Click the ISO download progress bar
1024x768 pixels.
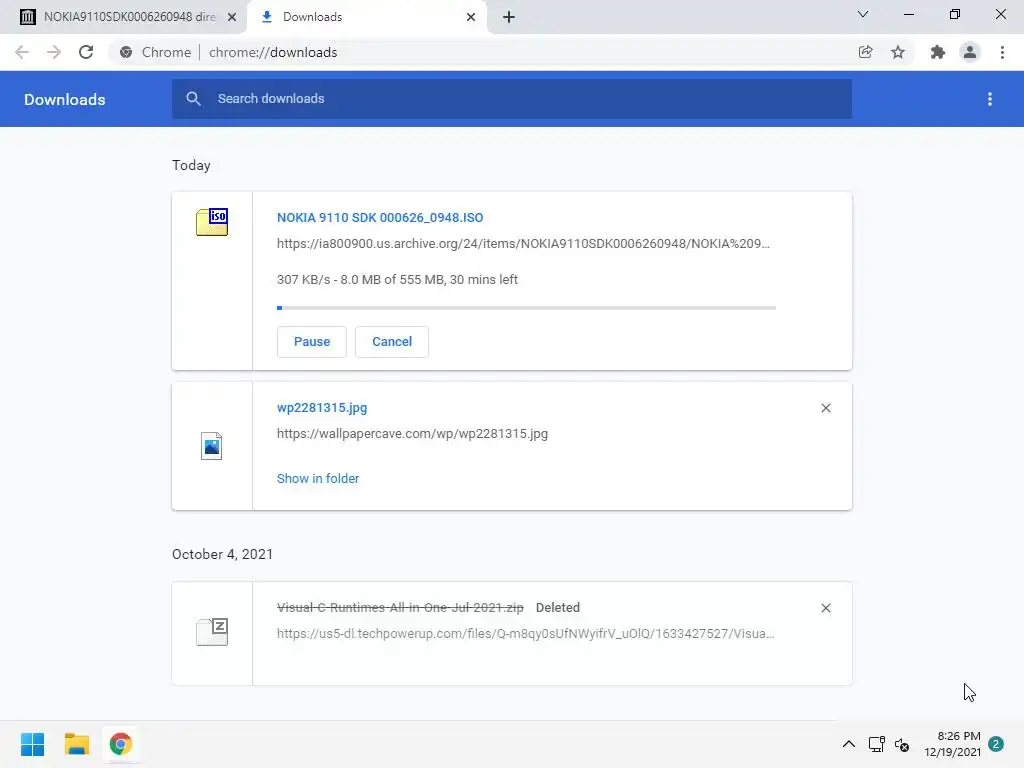(526, 308)
